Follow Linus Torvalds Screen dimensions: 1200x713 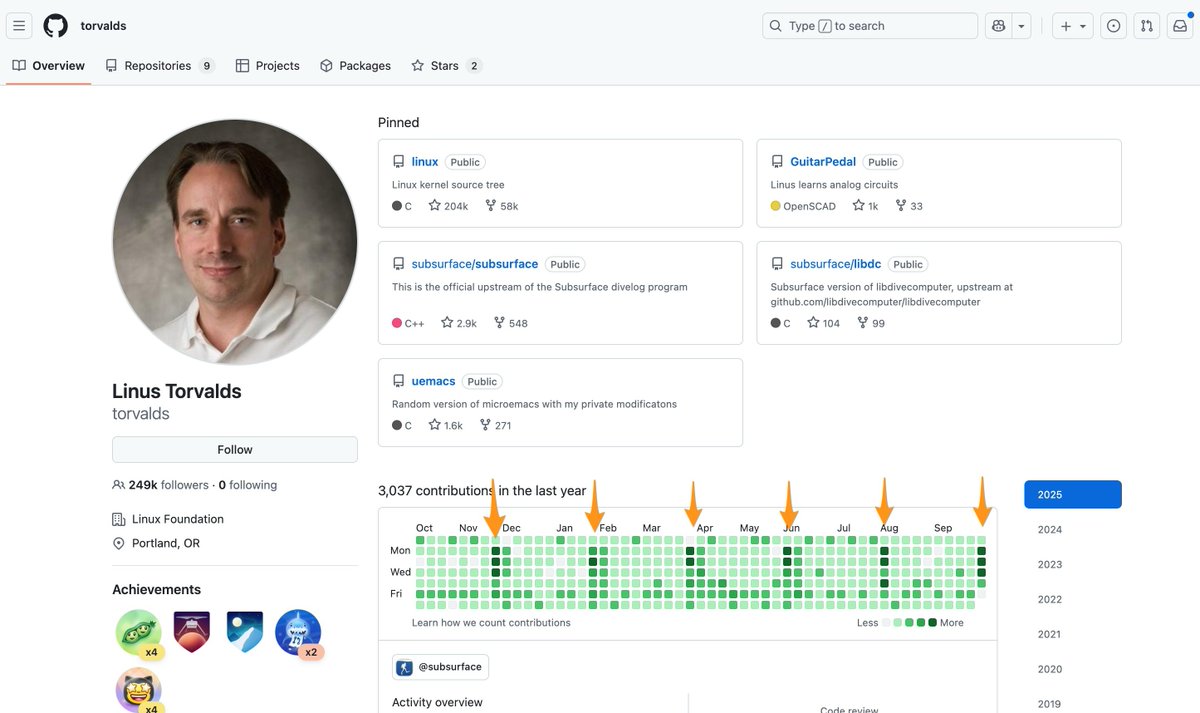pyautogui.click(x=235, y=450)
